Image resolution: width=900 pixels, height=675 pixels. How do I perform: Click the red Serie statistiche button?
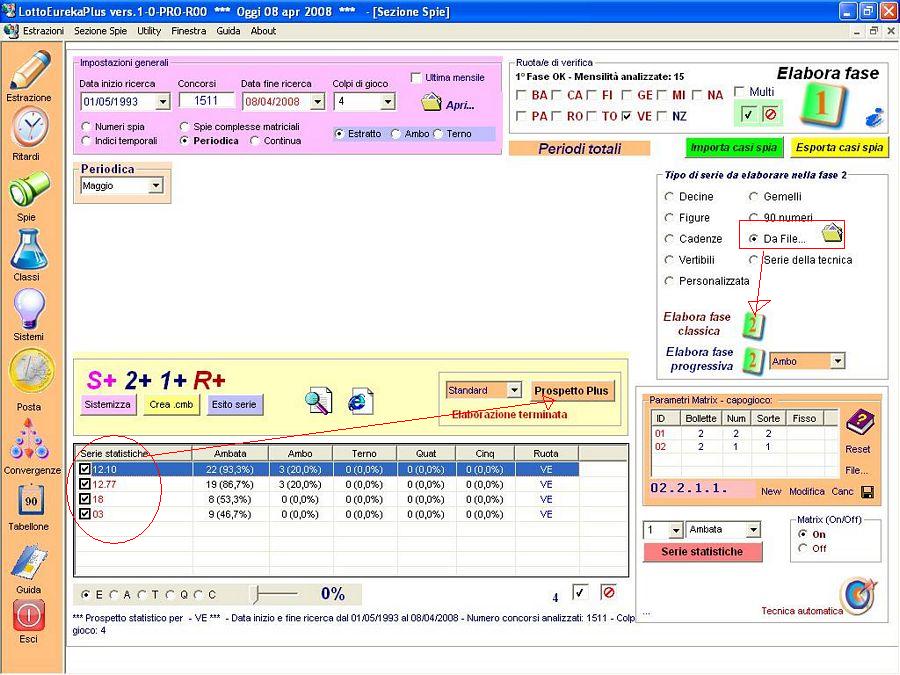point(702,552)
